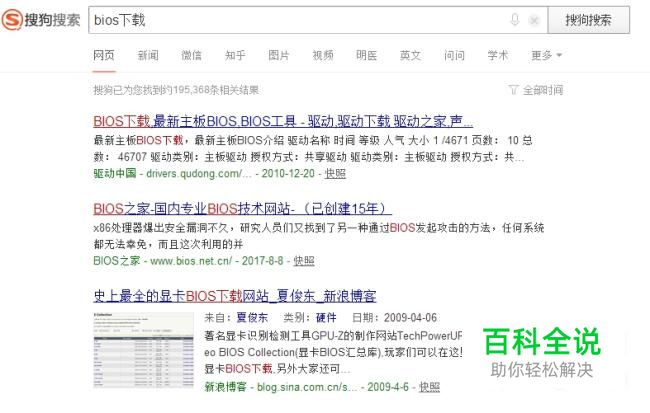Open the 问问 tab
The width and height of the screenshot is (650, 413).
pos(454,55)
